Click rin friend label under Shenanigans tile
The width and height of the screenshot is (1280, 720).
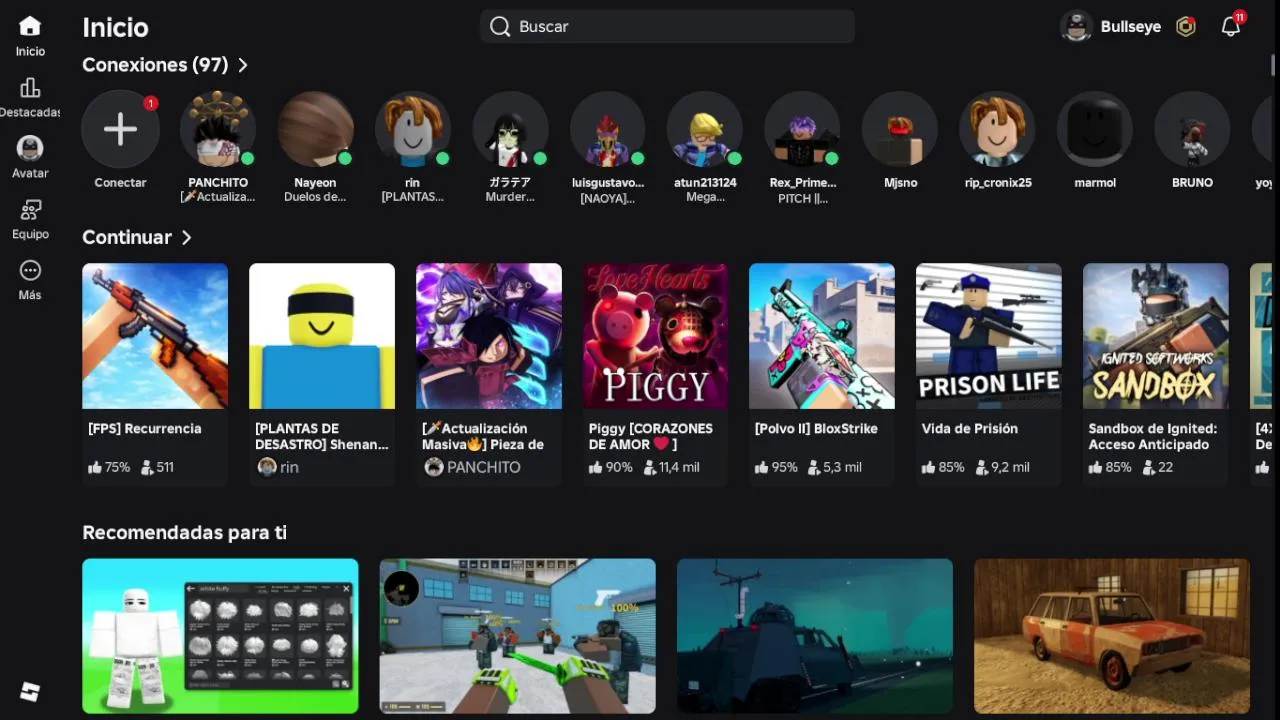coord(290,467)
